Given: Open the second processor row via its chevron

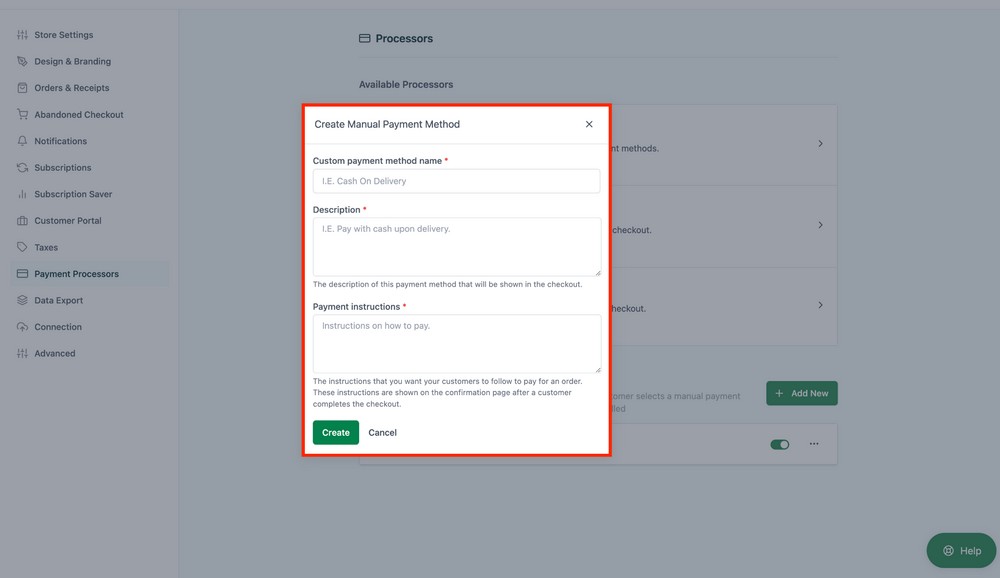Looking at the screenshot, I should [820, 224].
